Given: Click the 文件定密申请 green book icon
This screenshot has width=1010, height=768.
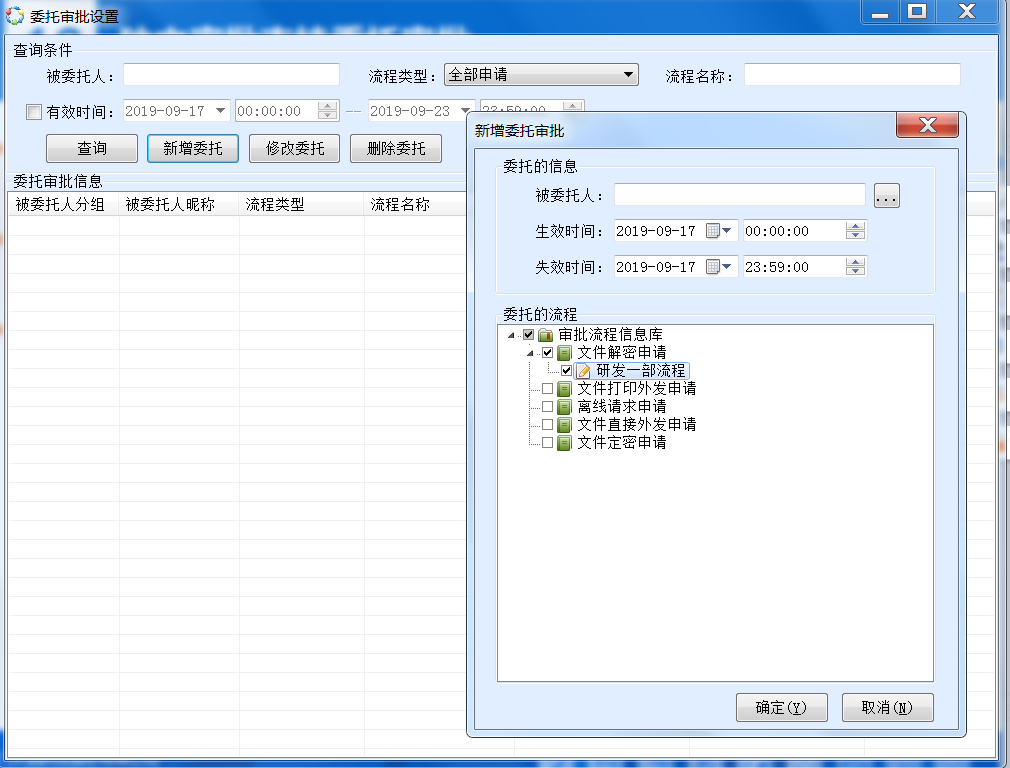Looking at the screenshot, I should [x=564, y=443].
